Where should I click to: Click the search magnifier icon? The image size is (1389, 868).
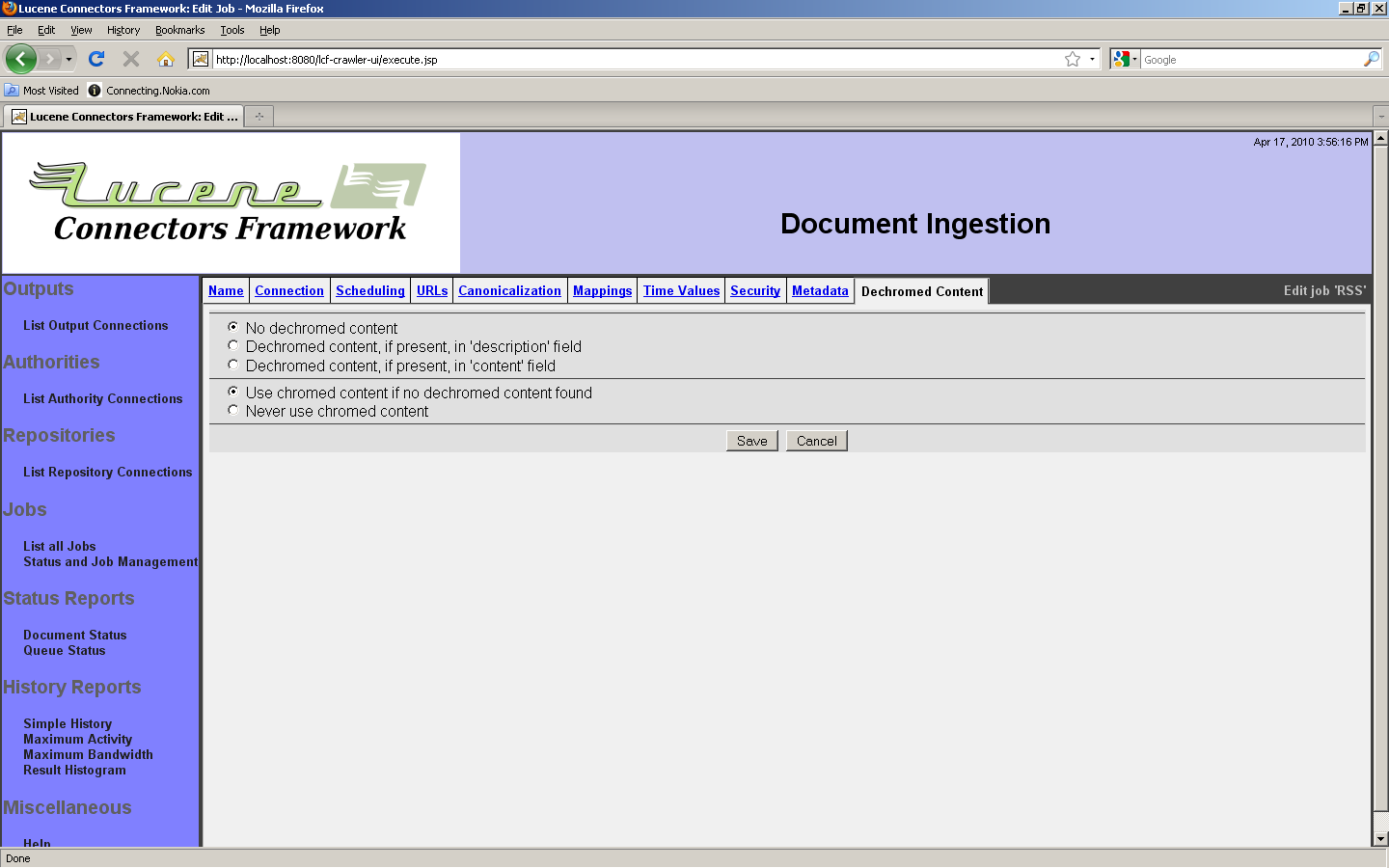coord(1371,59)
